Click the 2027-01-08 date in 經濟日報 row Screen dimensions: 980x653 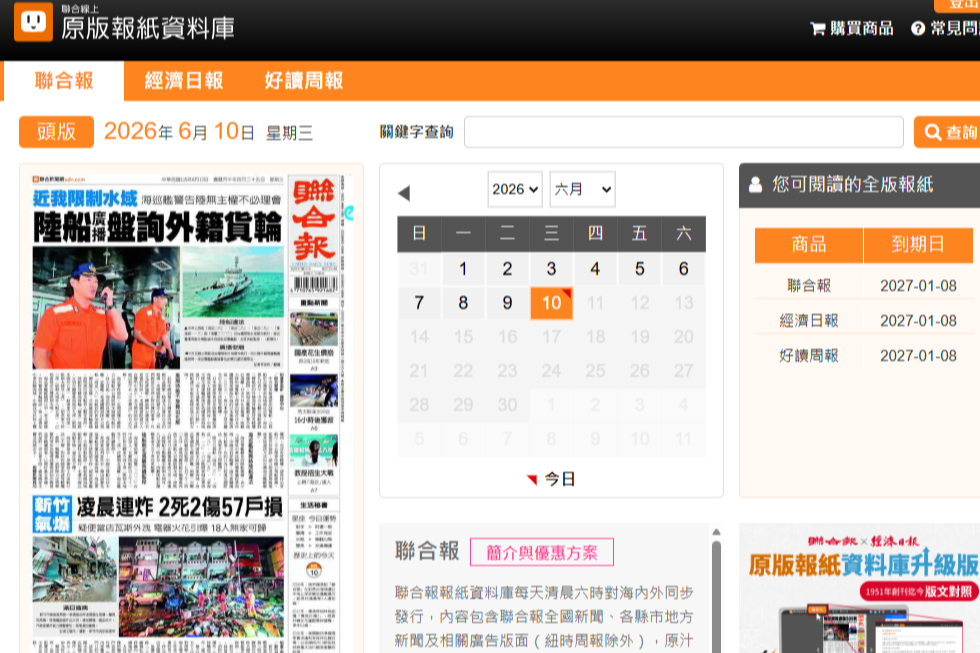[918, 321]
